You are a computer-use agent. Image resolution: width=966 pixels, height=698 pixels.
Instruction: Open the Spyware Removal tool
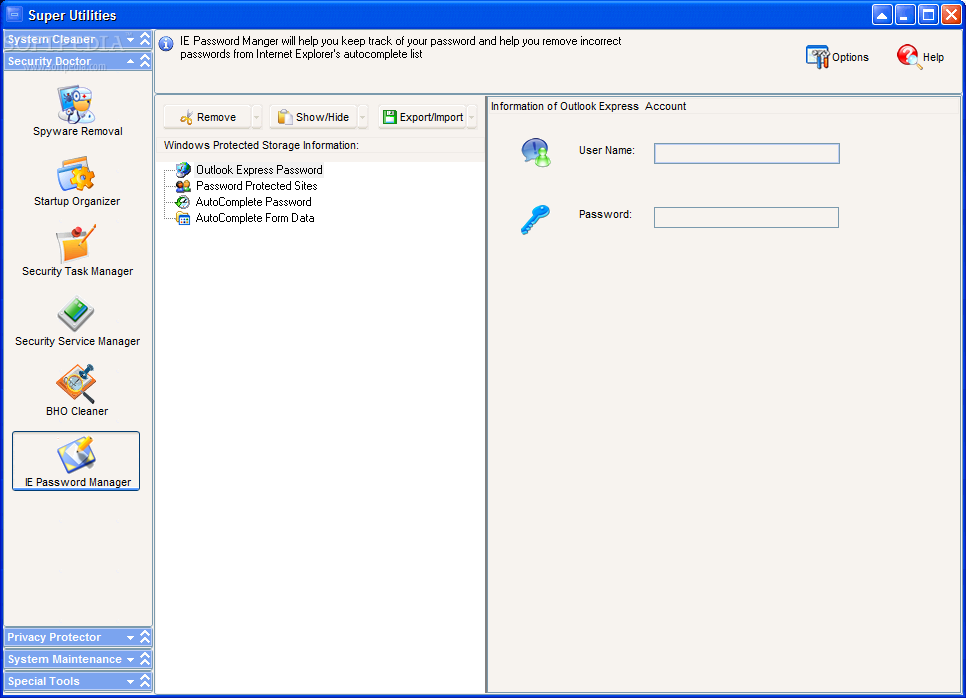[x=78, y=112]
